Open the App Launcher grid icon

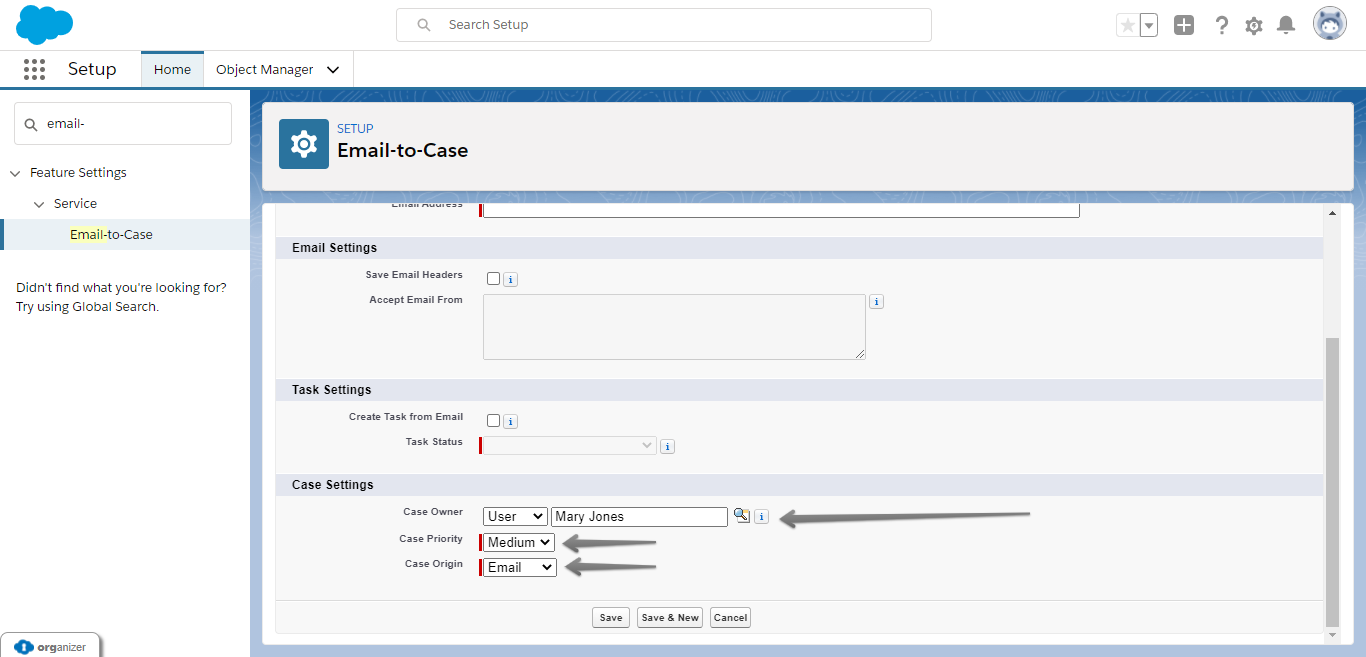click(x=34, y=69)
